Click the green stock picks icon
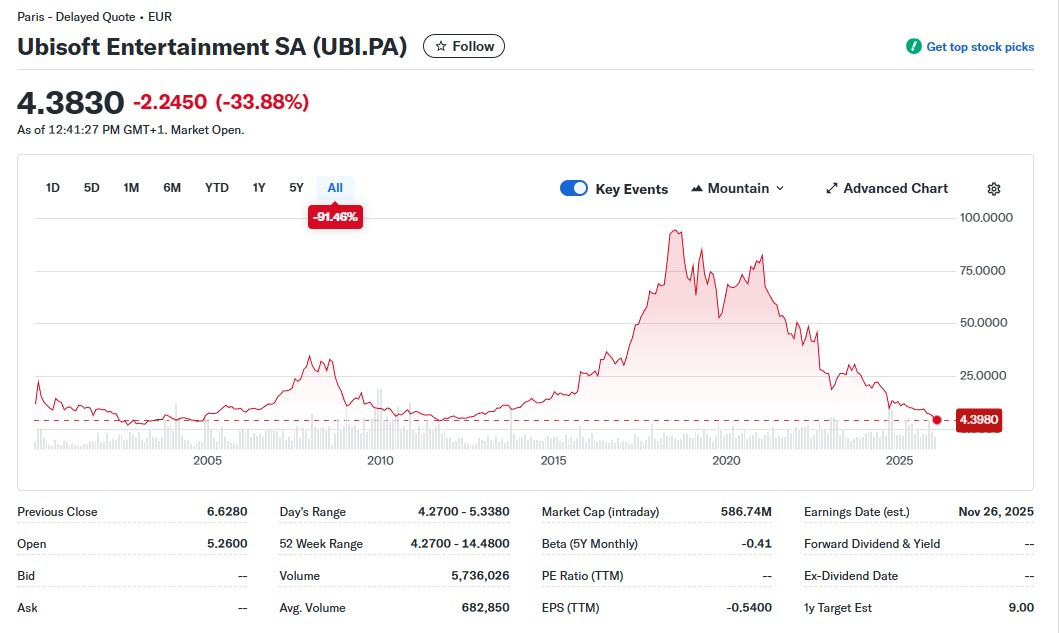 point(913,47)
